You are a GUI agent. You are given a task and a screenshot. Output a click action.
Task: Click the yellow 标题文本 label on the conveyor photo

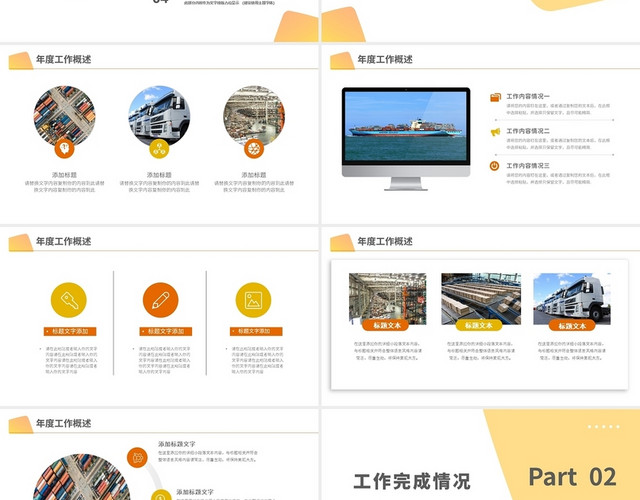478,325
